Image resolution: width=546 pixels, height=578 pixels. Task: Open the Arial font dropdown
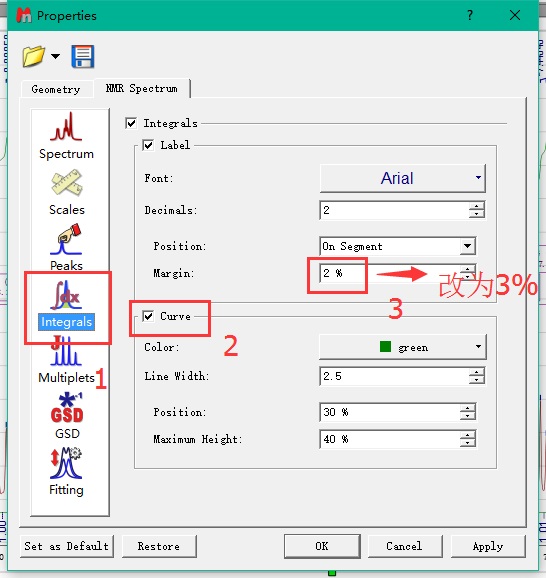[x=403, y=178]
